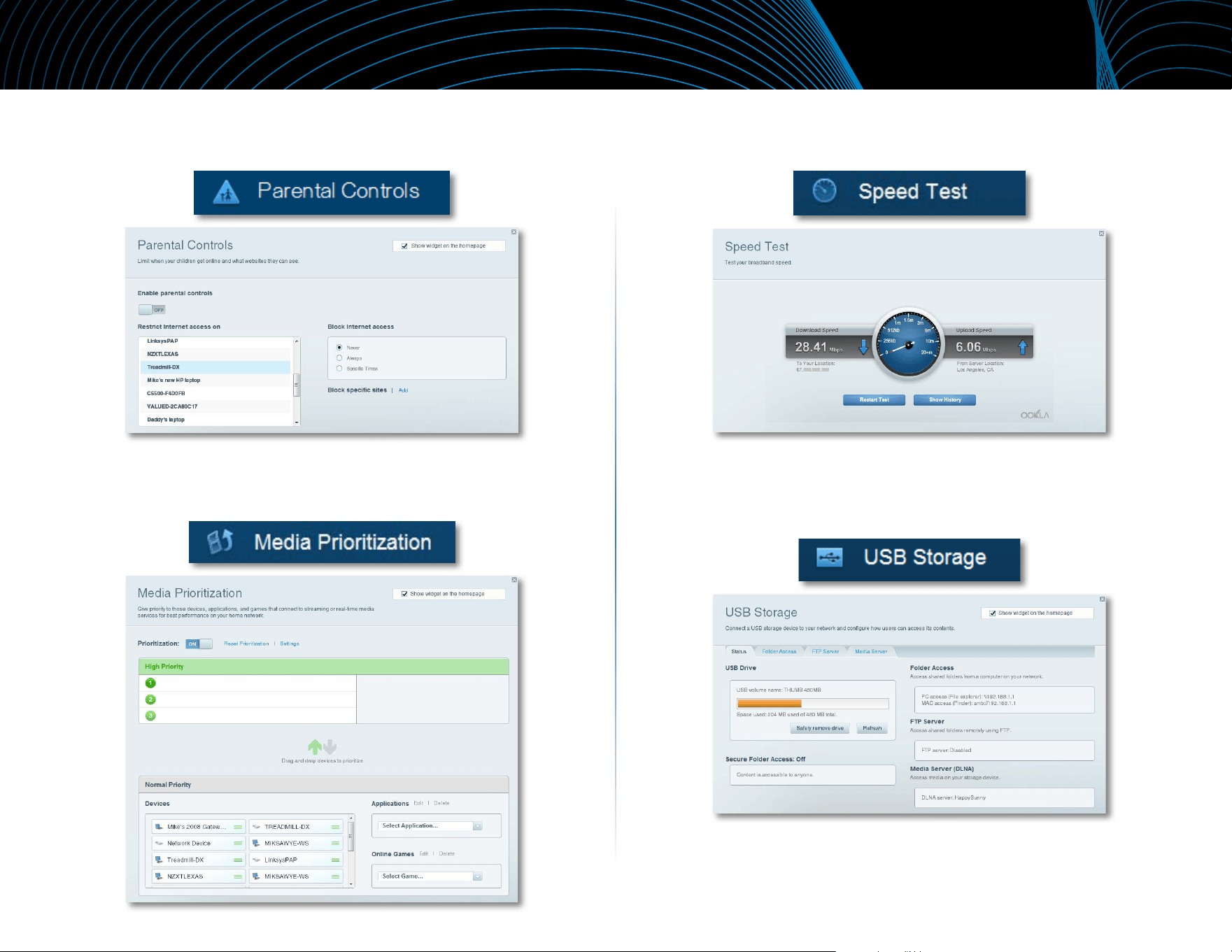Click the parental device list scrollbar thumb
The width and height of the screenshot is (1232, 952).
(x=297, y=385)
